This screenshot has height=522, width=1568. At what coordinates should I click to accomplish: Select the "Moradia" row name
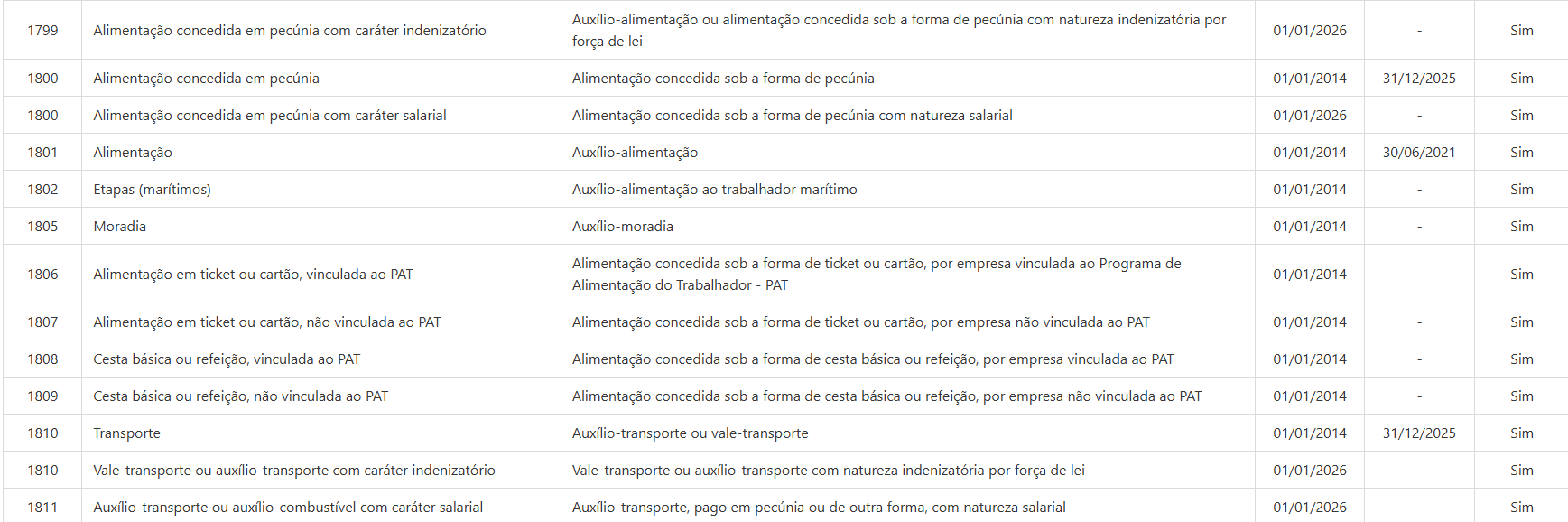click(x=119, y=227)
